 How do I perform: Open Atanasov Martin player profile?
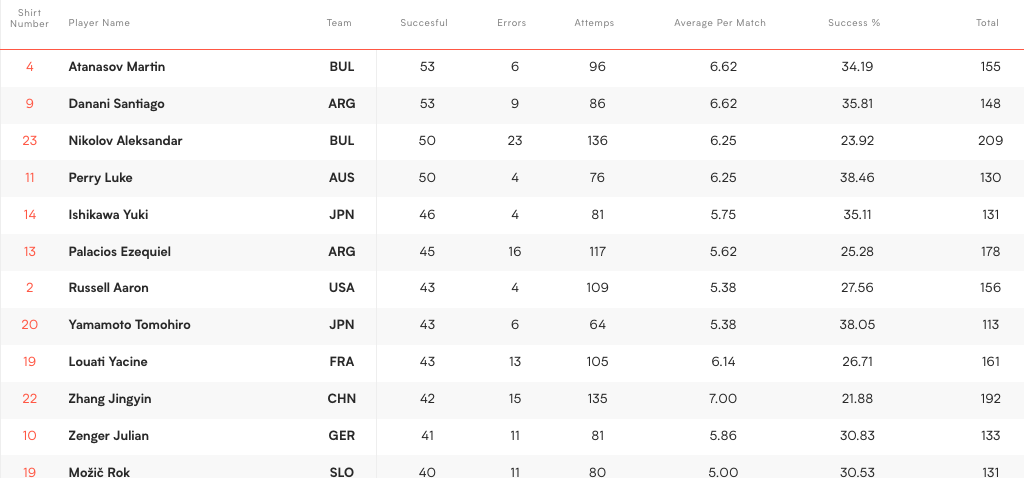(x=117, y=67)
